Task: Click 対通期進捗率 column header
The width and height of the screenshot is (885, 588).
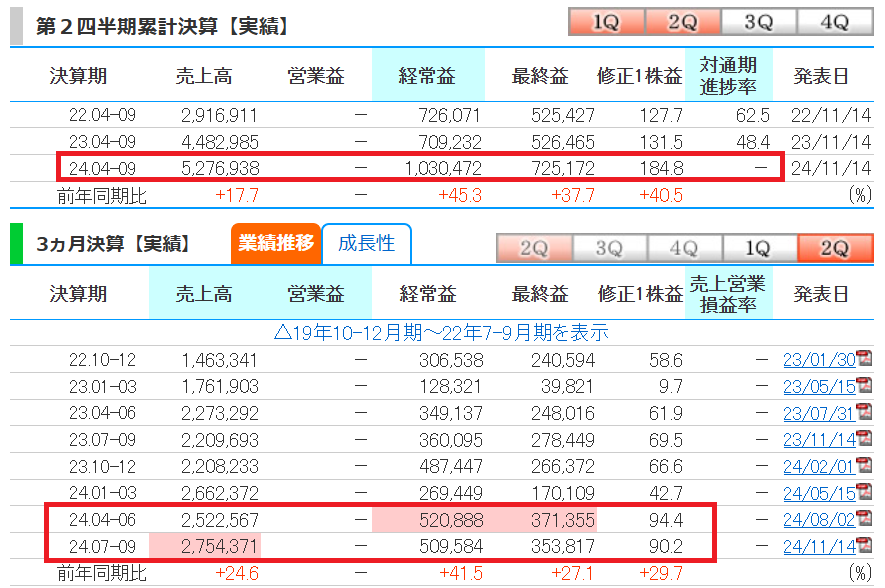Action: [728, 75]
